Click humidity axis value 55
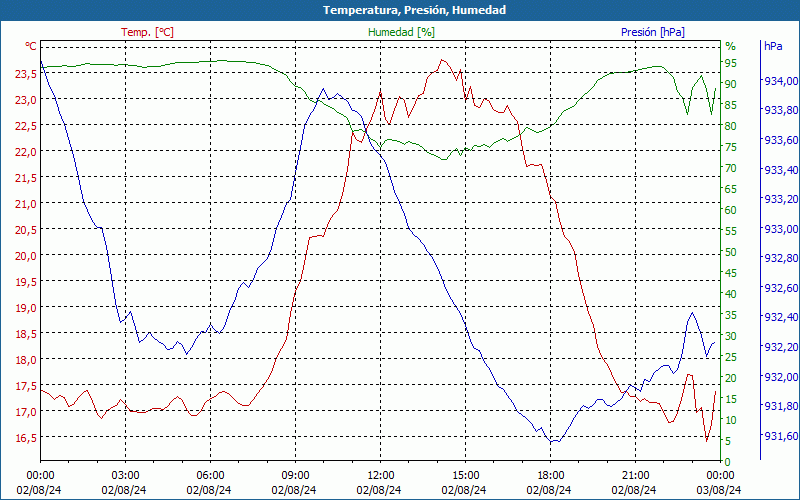The image size is (800, 500). tap(731, 231)
